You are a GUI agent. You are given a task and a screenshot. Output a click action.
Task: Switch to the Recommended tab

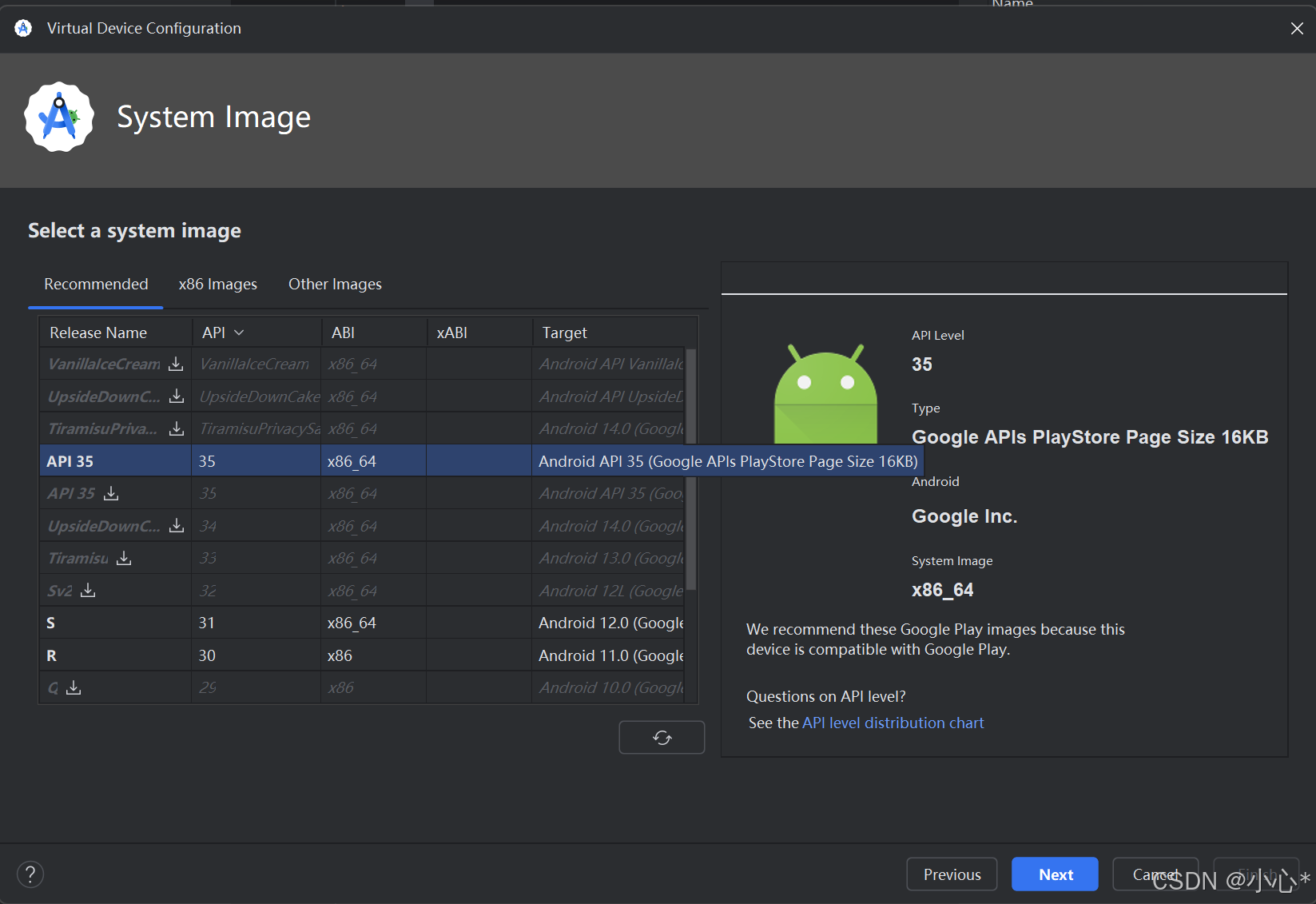[96, 285]
